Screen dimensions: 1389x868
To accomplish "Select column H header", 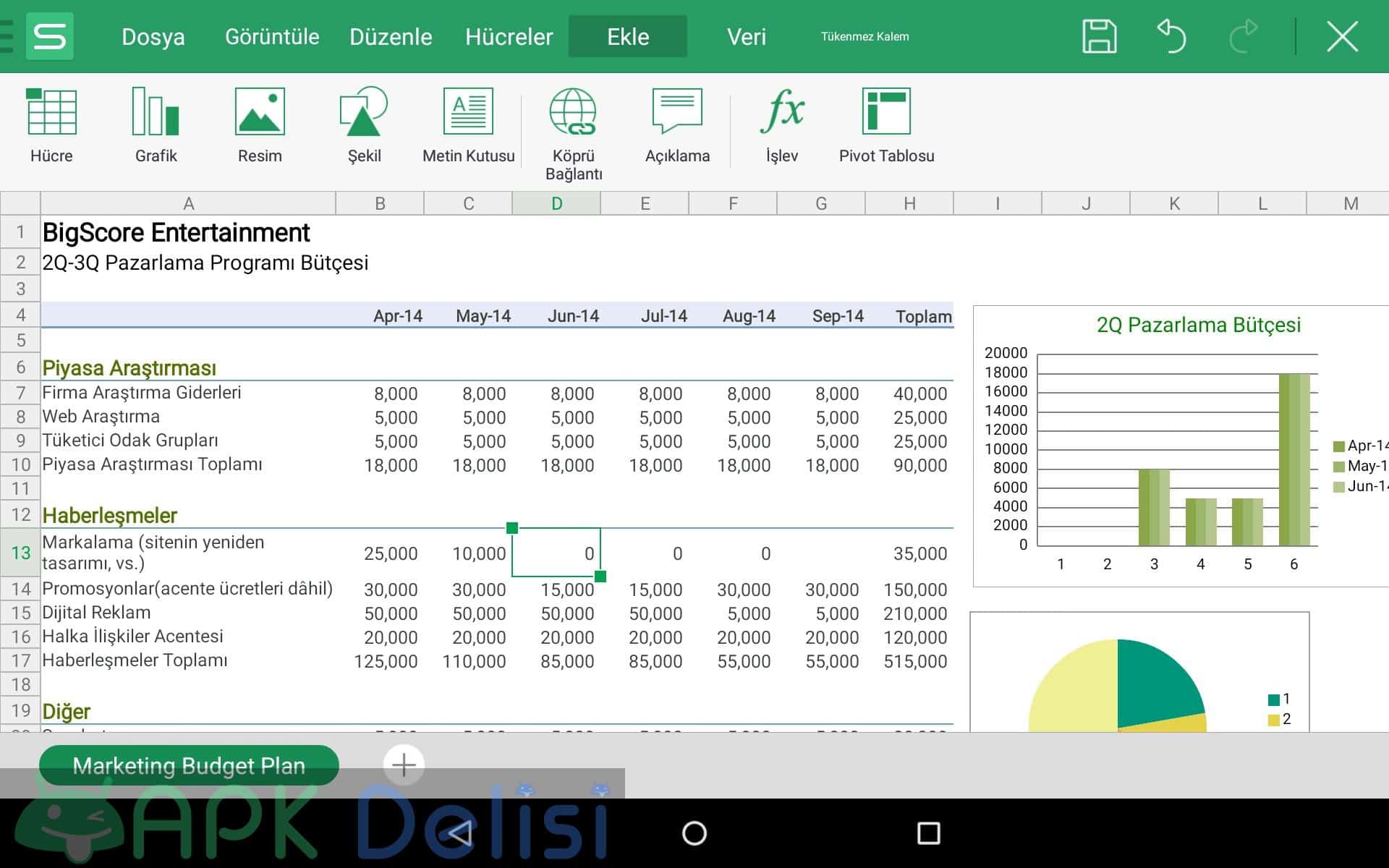I will tap(909, 203).
